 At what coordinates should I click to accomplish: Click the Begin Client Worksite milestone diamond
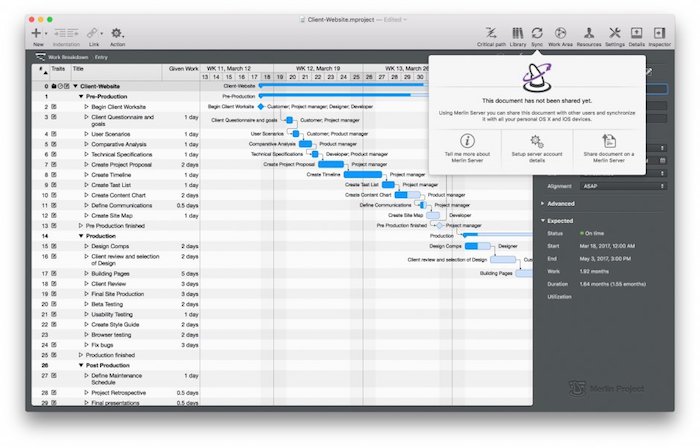point(261,107)
